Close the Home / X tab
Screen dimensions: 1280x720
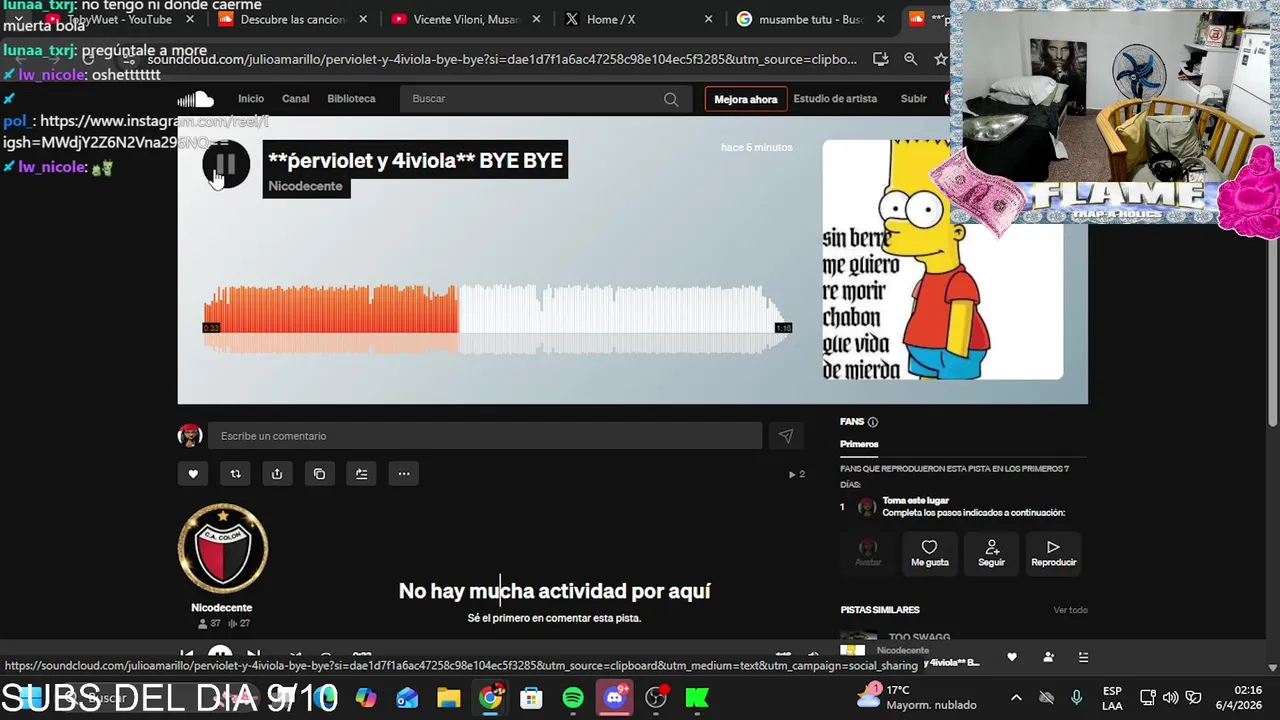click(x=709, y=19)
